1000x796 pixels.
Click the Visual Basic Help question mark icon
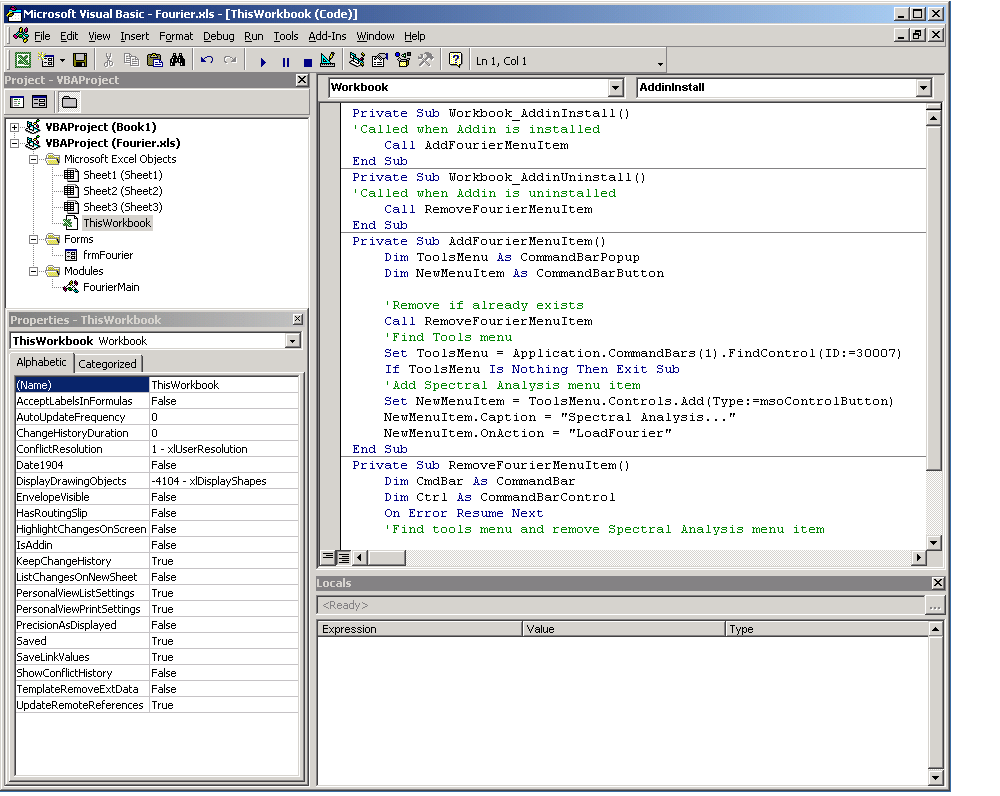[455, 61]
